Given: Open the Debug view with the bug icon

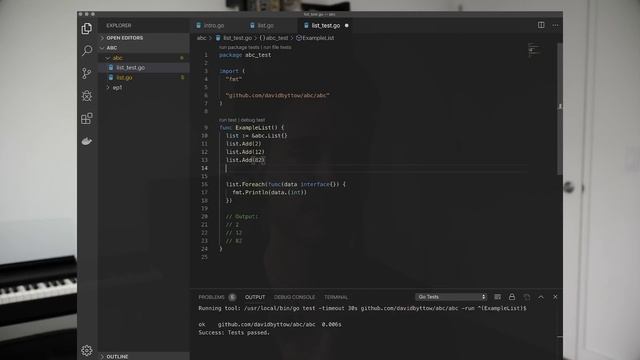Looking at the screenshot, I should [87, 96].
